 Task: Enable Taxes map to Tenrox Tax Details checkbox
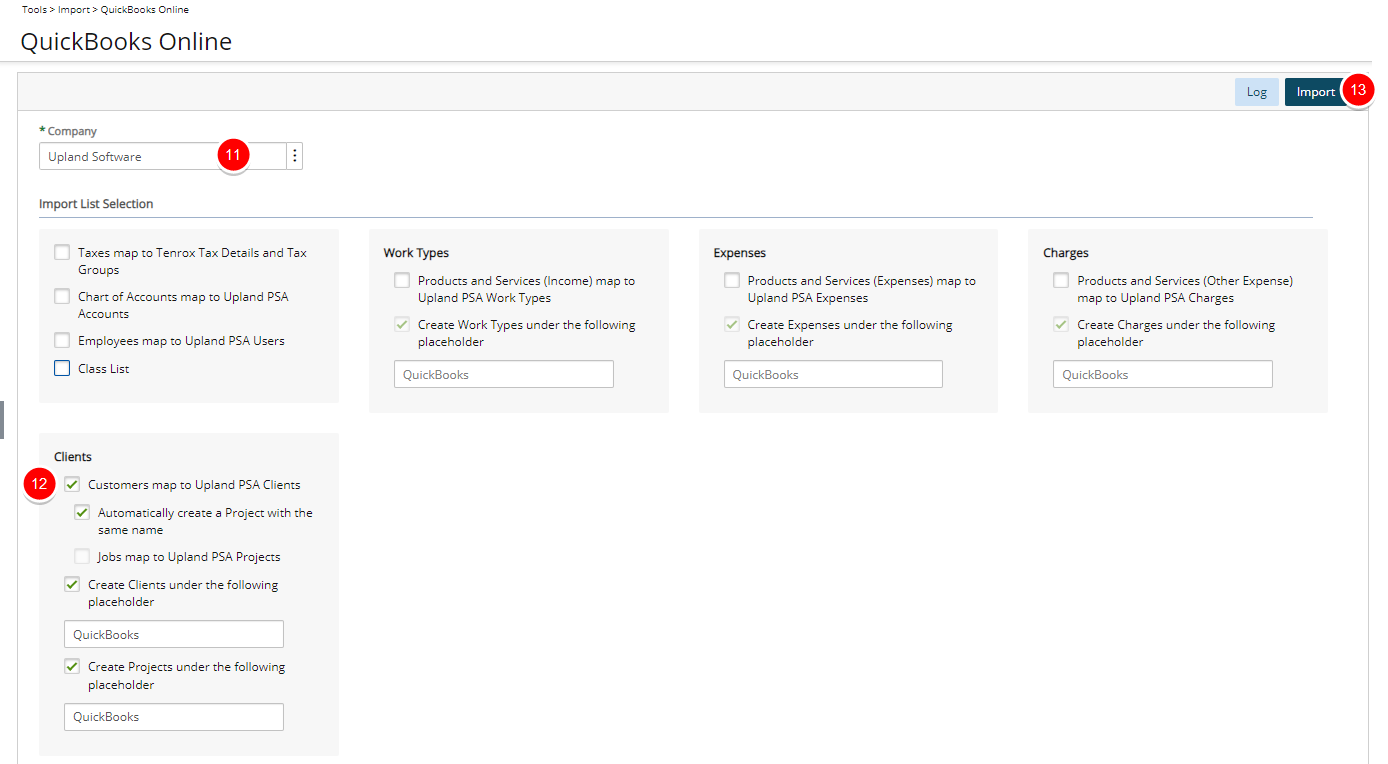pyautogui.click(x=62, y=253)
